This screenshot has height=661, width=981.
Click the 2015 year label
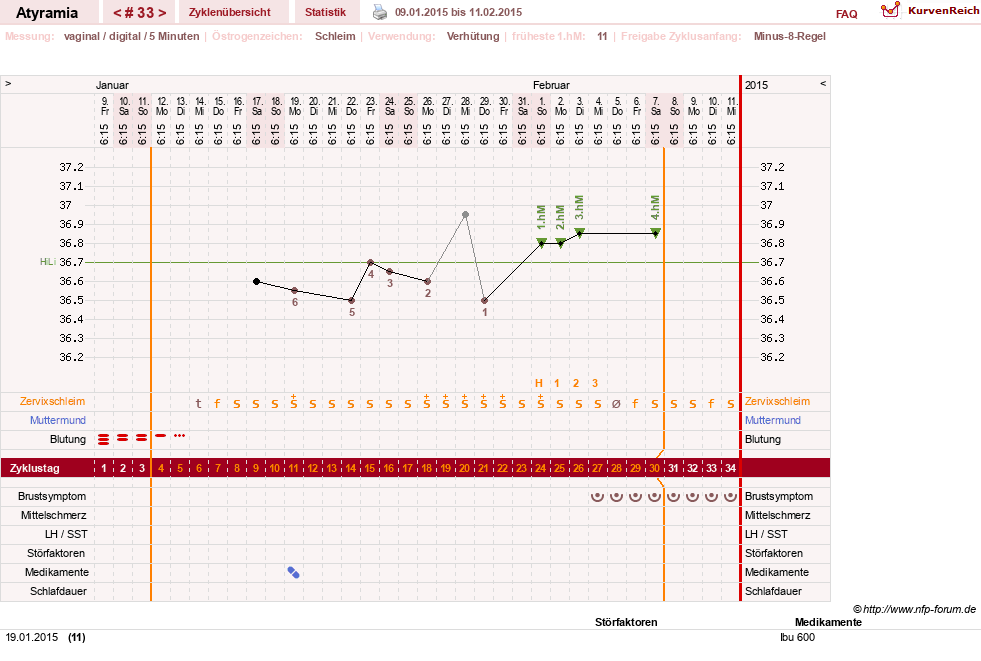[x=756, y=85]
